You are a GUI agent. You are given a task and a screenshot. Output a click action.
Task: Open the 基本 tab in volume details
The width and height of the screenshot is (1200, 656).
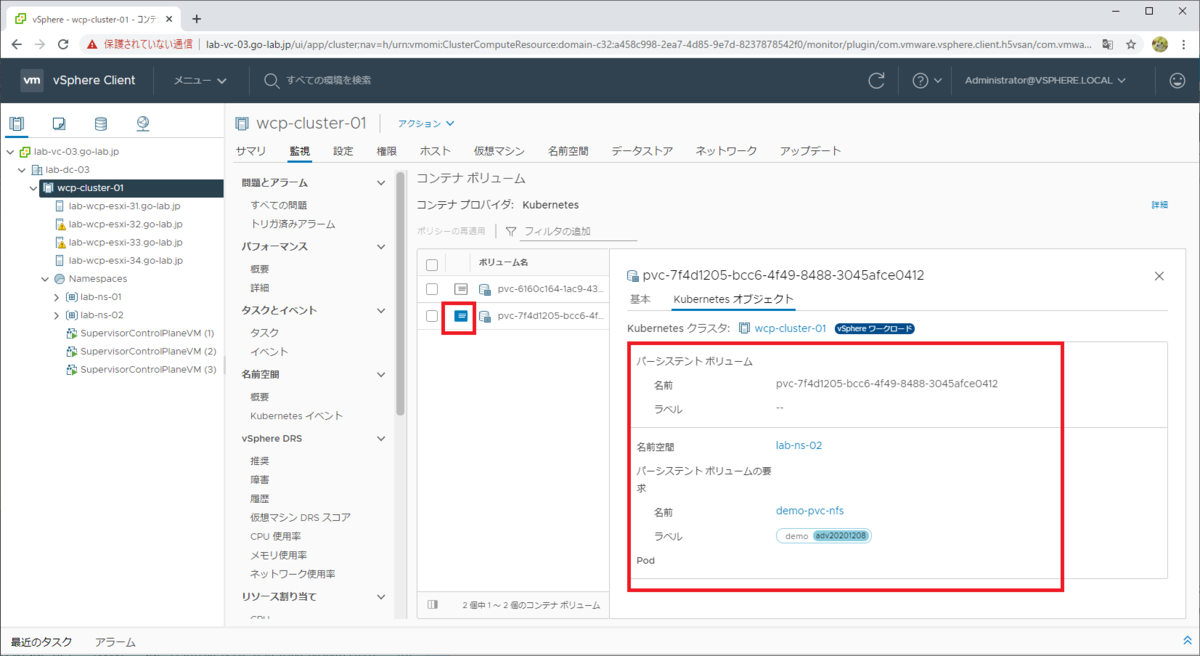pos(640,299)
